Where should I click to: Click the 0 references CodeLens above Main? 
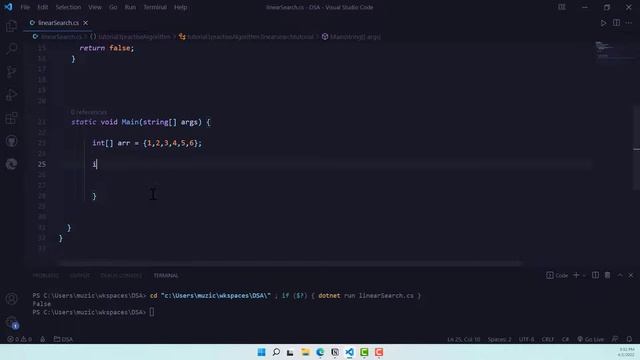(89, 112)
